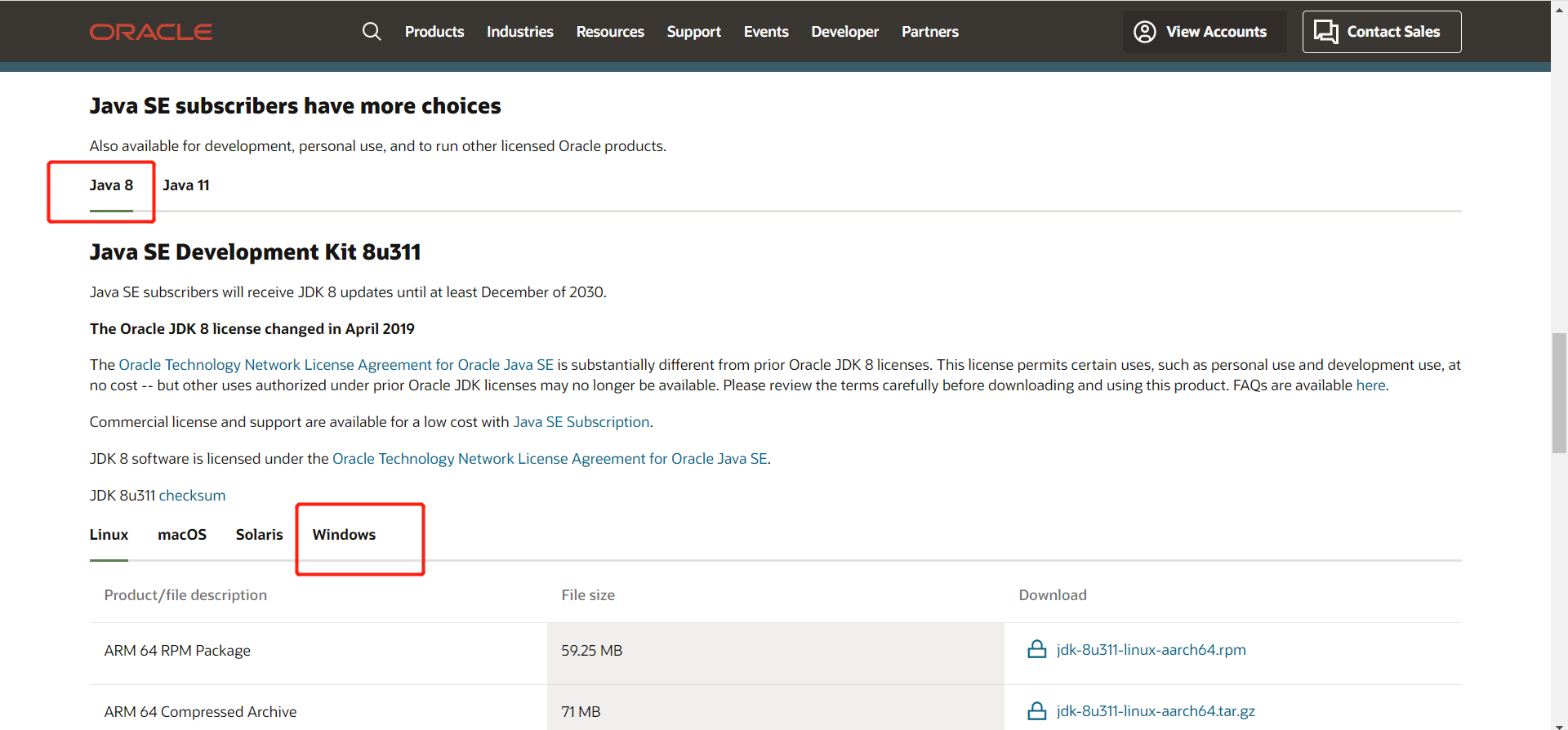Screen dimensions: 1568x730
Task: Switch to the Java 11 tab
Action: pos(186,185)
